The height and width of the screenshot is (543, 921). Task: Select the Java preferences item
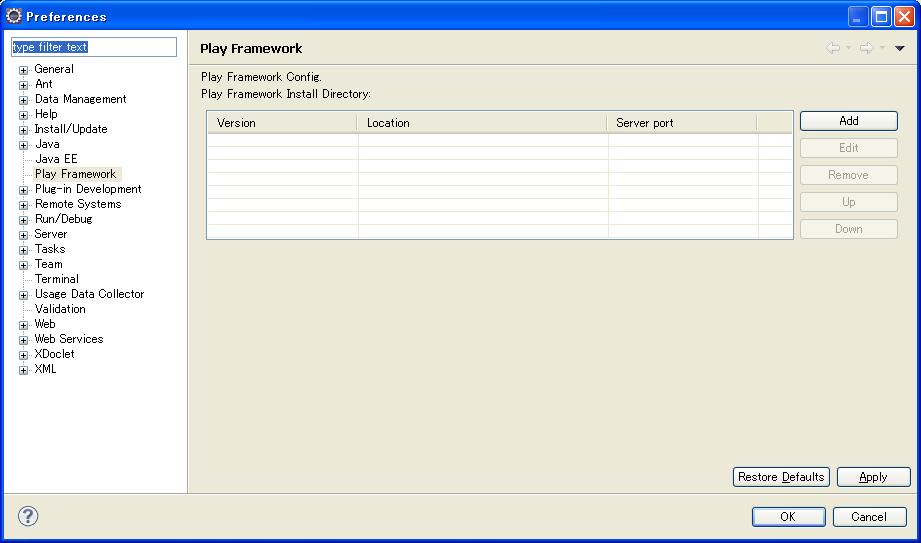click(47, 144)
